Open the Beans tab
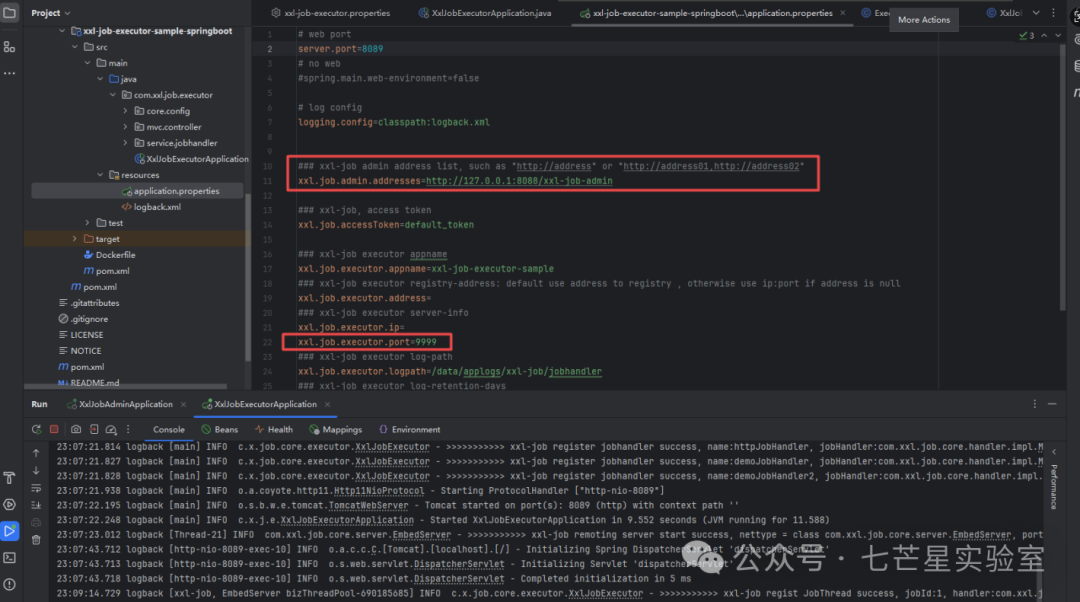1080x602 pixels. [x=220, y=429]
